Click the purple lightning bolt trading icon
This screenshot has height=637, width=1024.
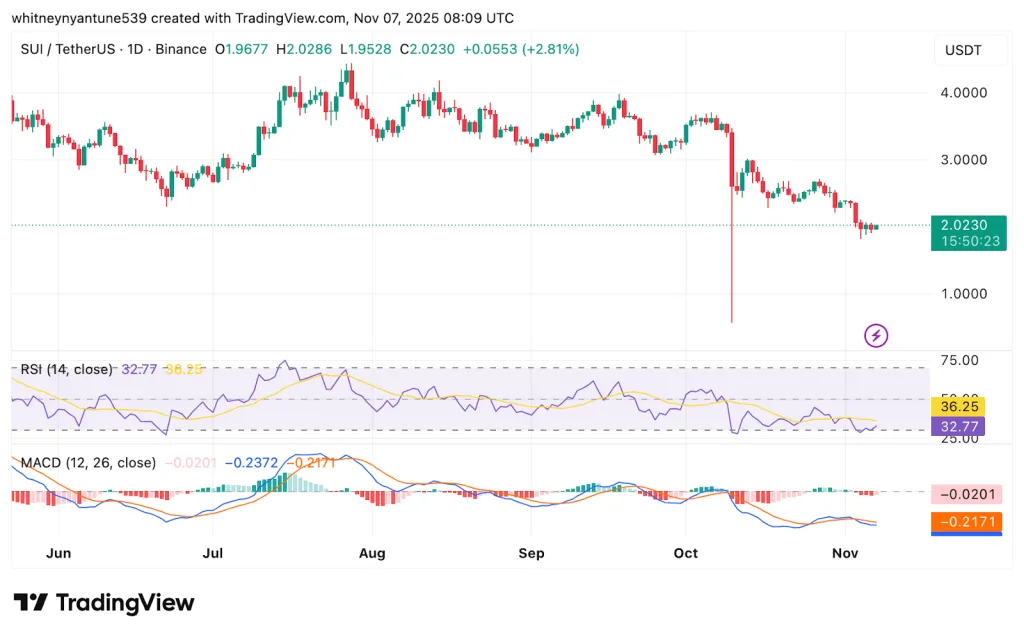(876, 335)
